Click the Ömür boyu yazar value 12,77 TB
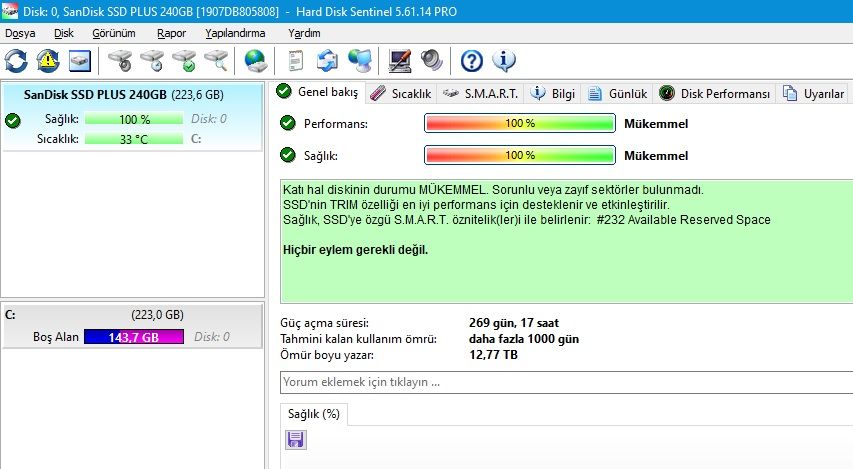Screen dimensions: 853x469 point(493,355)
